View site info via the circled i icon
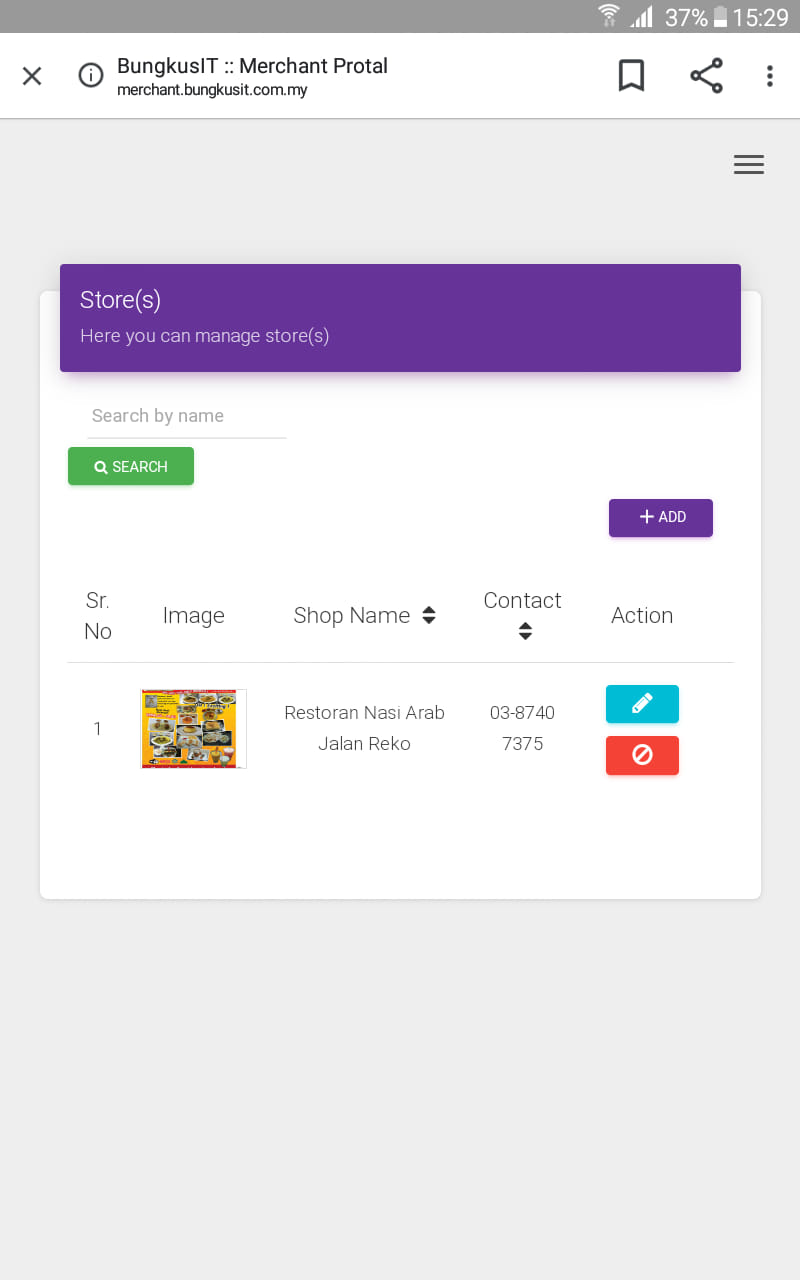800x1280 pixels. coord(91,76)
